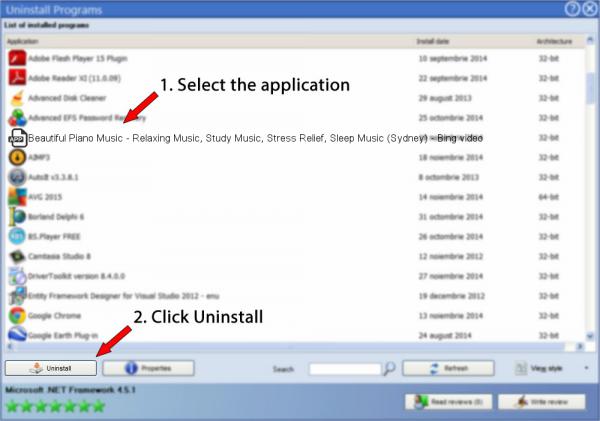Click the Uninstall button
This screenshot has width=600, height=421.
tap(51, 368)
